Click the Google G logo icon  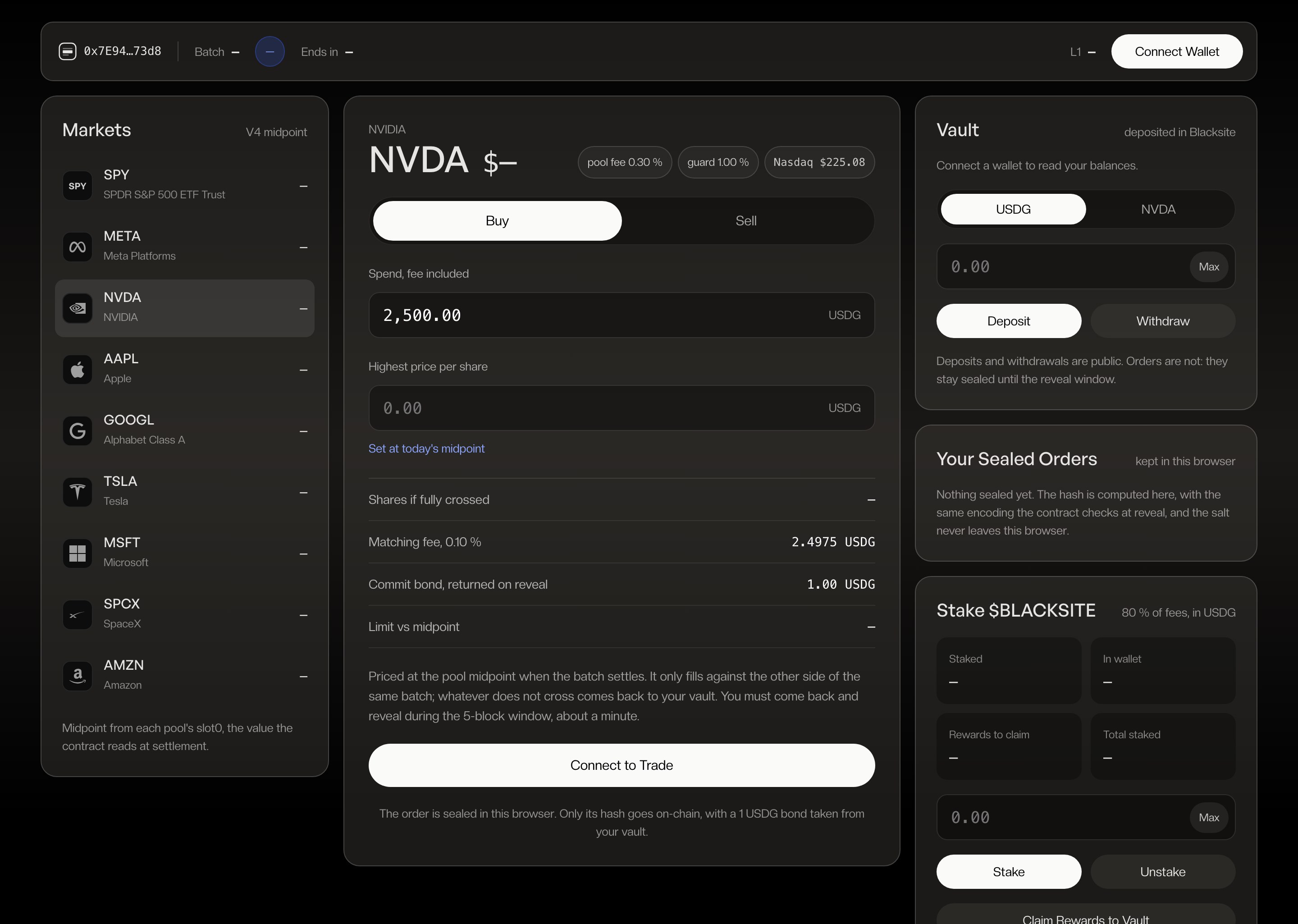pyautogui.click(x=78, y=431)
